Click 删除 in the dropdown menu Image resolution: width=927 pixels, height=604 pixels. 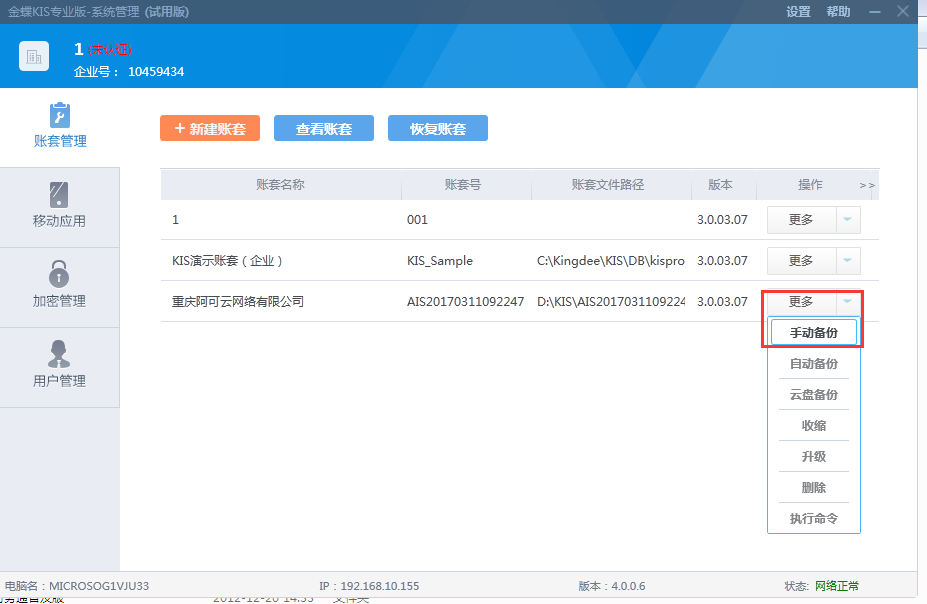pos(813,488)
